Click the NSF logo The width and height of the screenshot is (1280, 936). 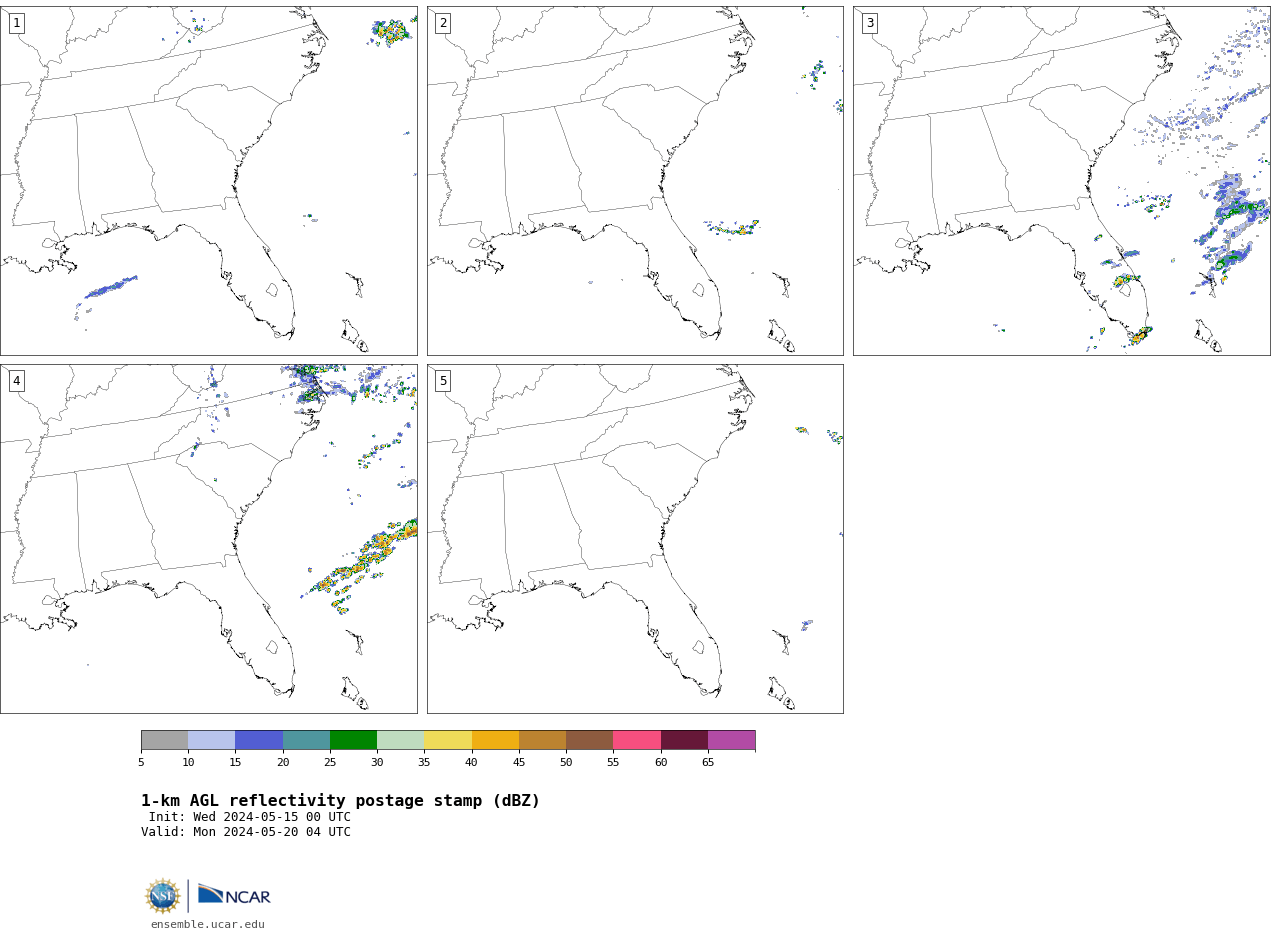pos(163,896)
